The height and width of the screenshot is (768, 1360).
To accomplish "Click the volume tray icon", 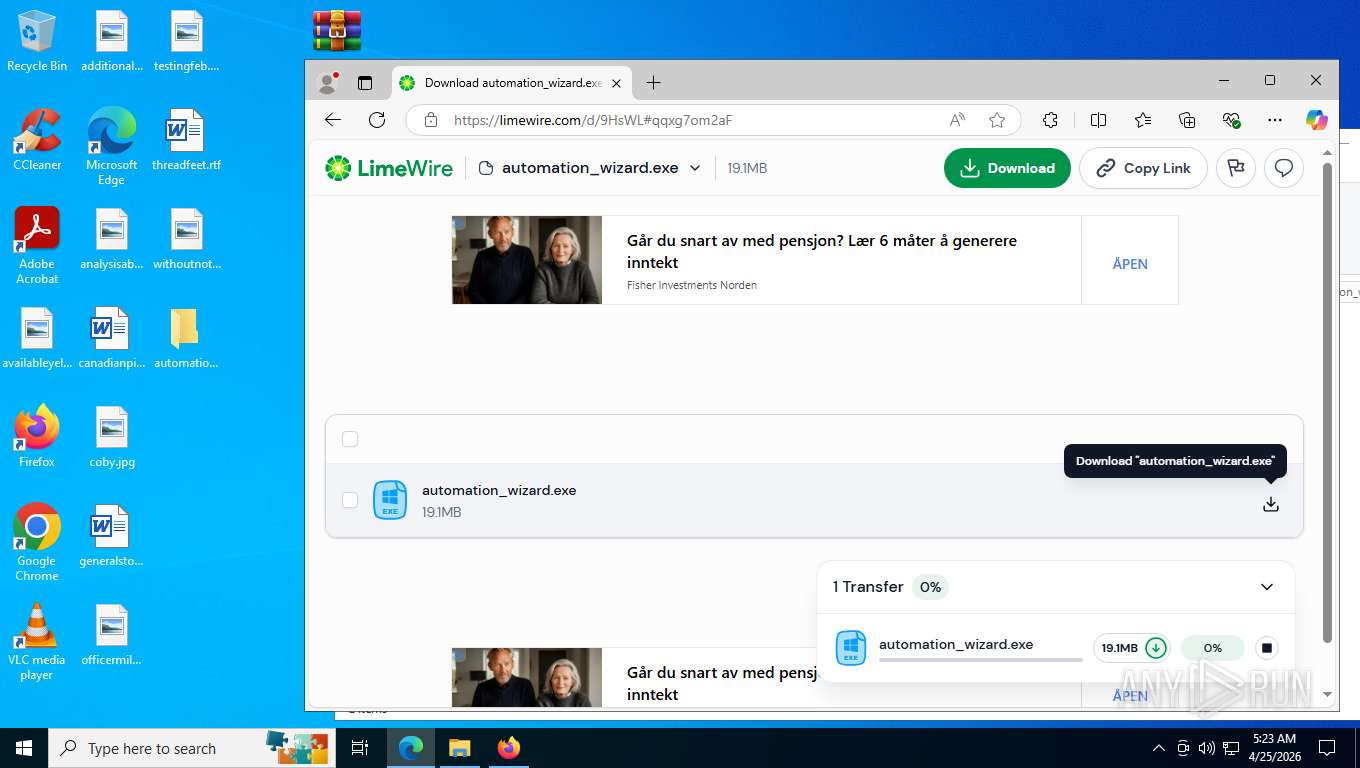I will click(x=1207, y=748).
